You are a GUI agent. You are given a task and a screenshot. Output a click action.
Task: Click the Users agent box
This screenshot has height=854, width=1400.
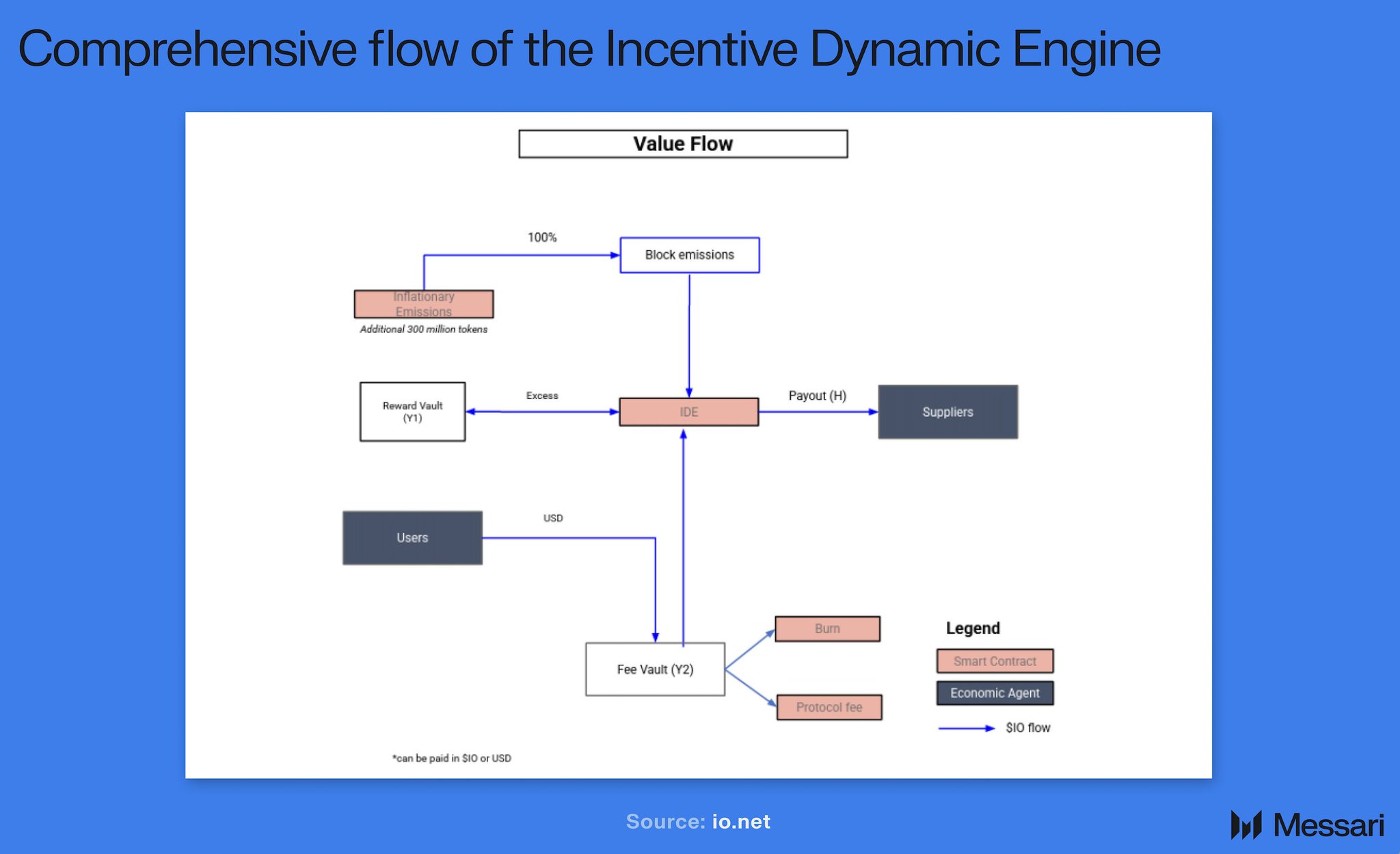[x=412, y=538]
